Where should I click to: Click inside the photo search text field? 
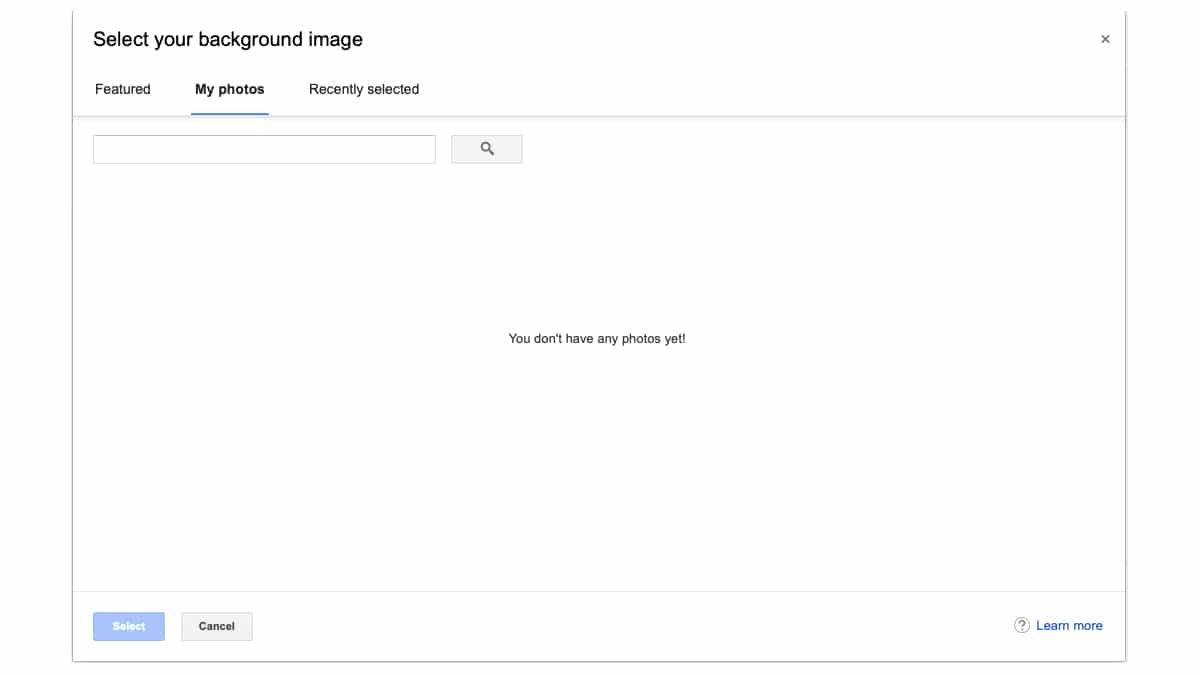pyautogui.click(x=264, y=148)
